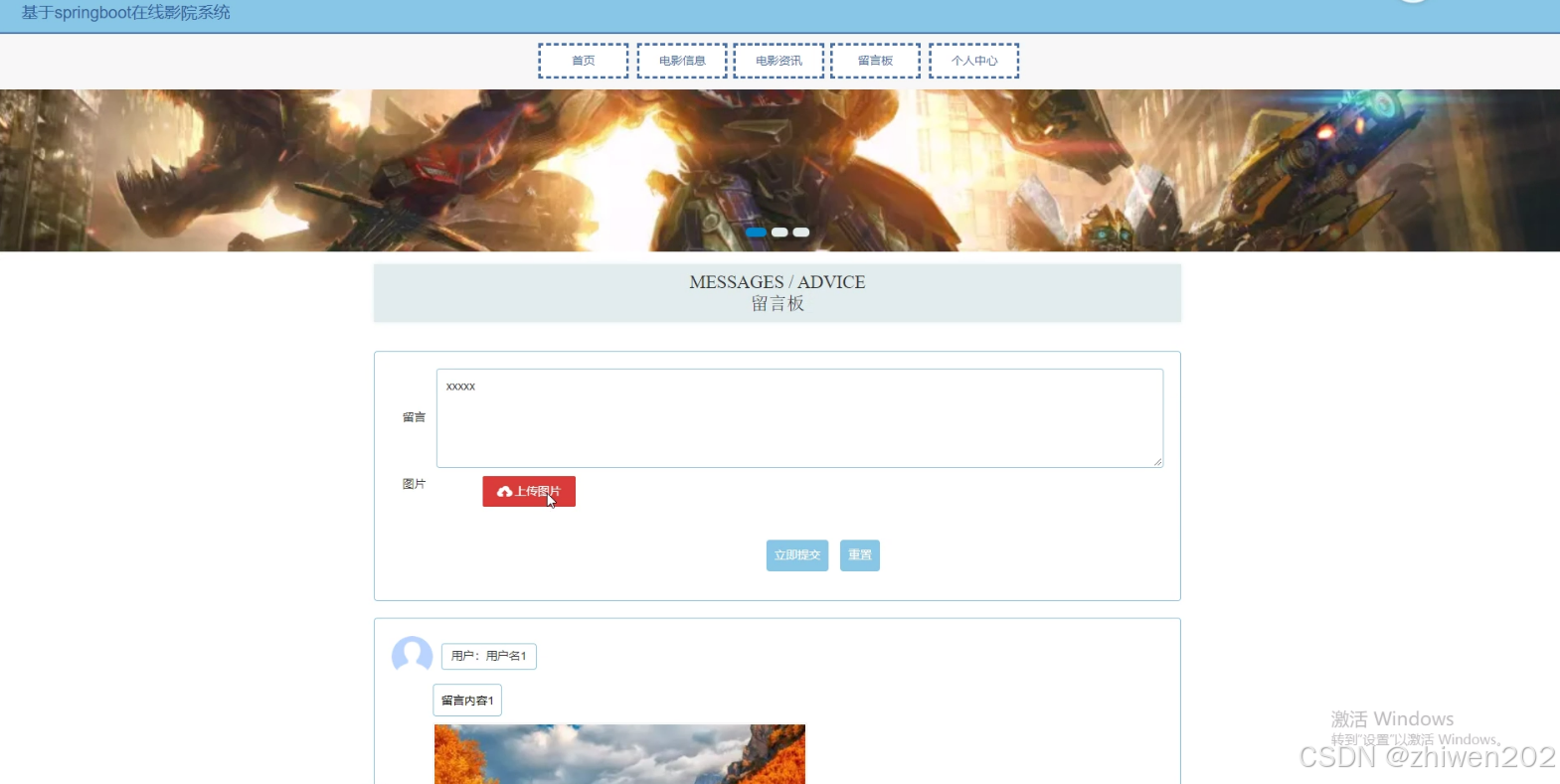
Task: Reset the form with 重置
Action: pos(860,555)
